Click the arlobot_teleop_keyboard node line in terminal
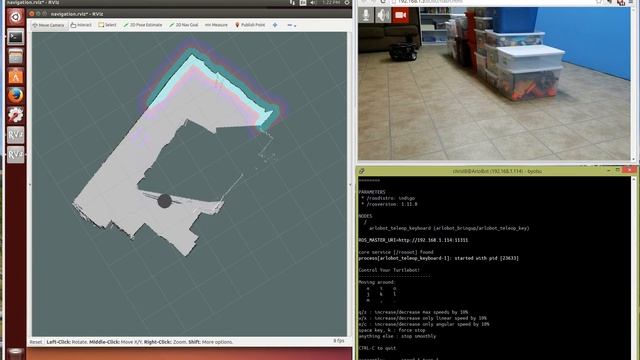Screen dimensions: 640x360 (x=449, y=228)
